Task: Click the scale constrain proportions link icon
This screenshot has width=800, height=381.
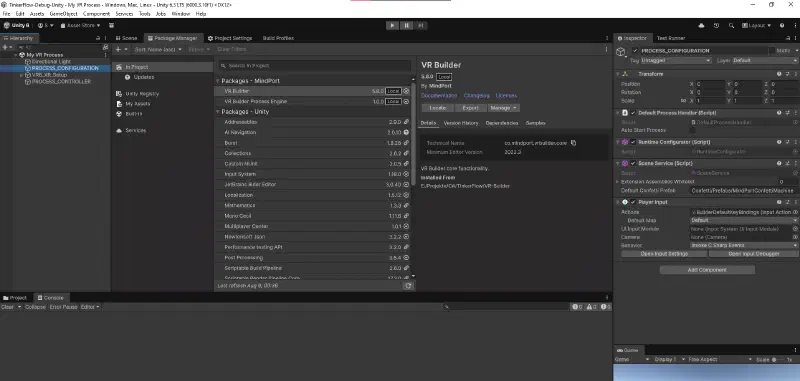Action: point(683,101)
